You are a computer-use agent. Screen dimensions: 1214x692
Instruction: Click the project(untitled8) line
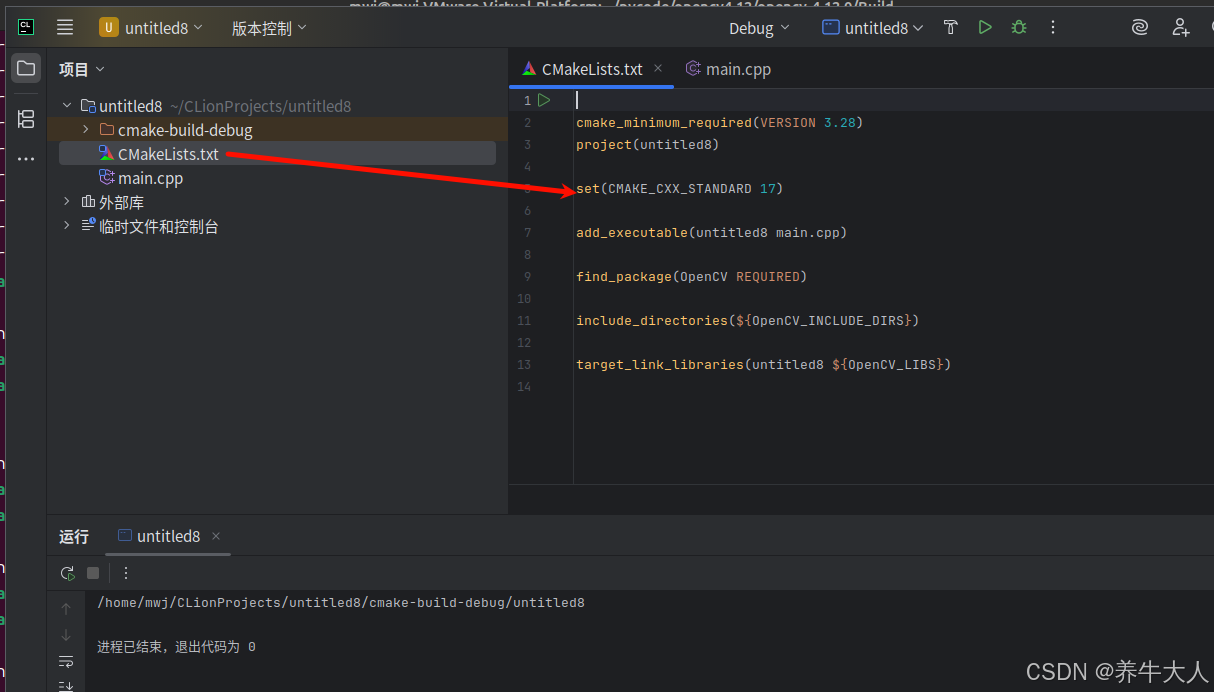point(647,144)
